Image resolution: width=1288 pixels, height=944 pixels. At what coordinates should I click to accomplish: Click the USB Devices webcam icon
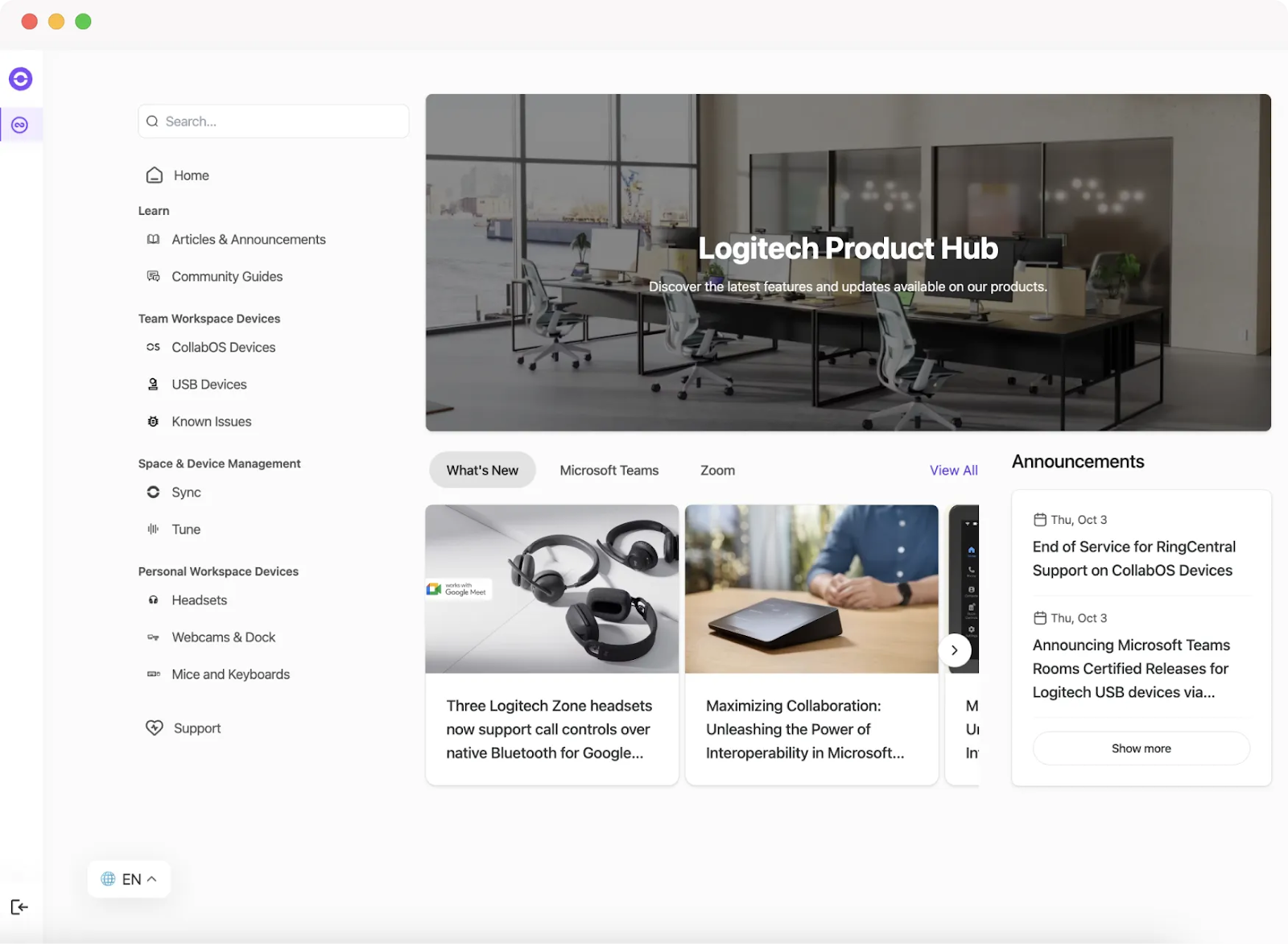tap(154, 385)
